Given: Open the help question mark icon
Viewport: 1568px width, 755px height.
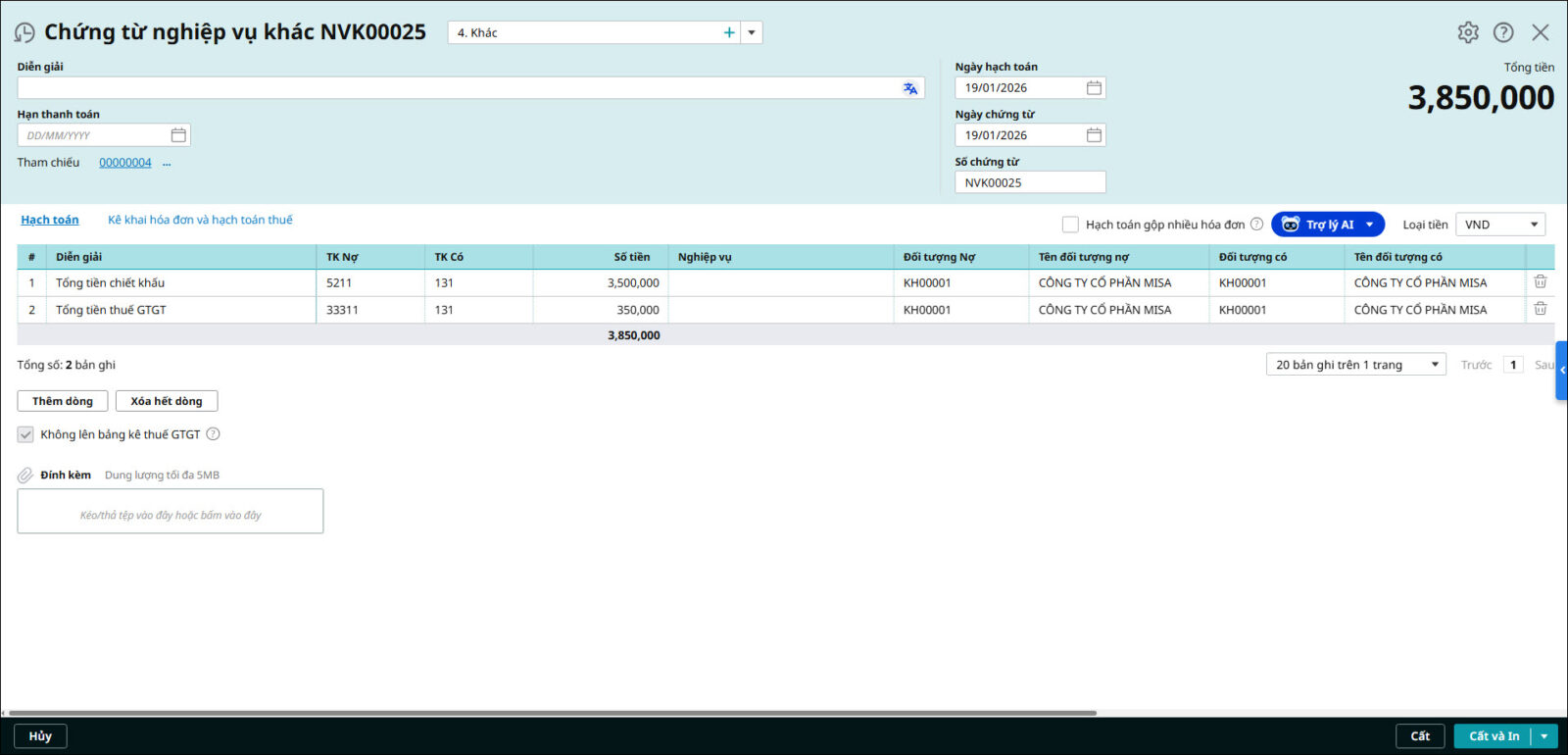Looking at the screenshot, I should 1503,32.
